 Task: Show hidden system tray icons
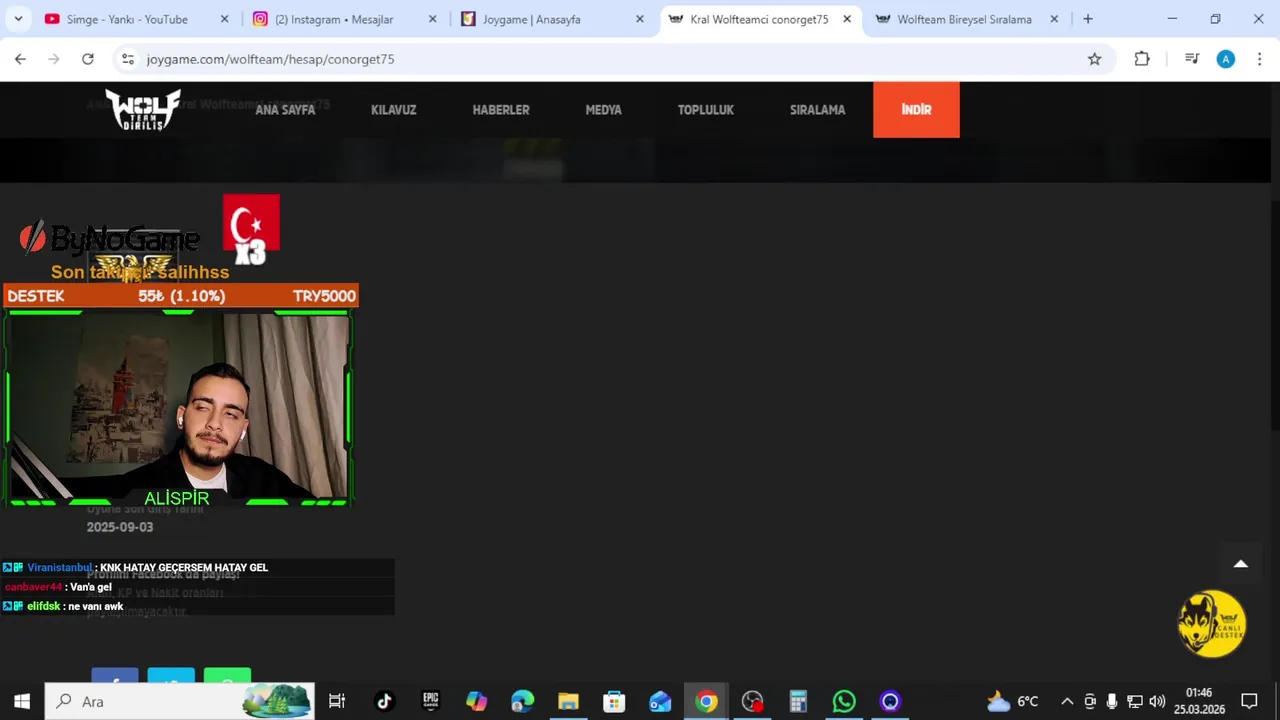click(x=1067, y=701)
